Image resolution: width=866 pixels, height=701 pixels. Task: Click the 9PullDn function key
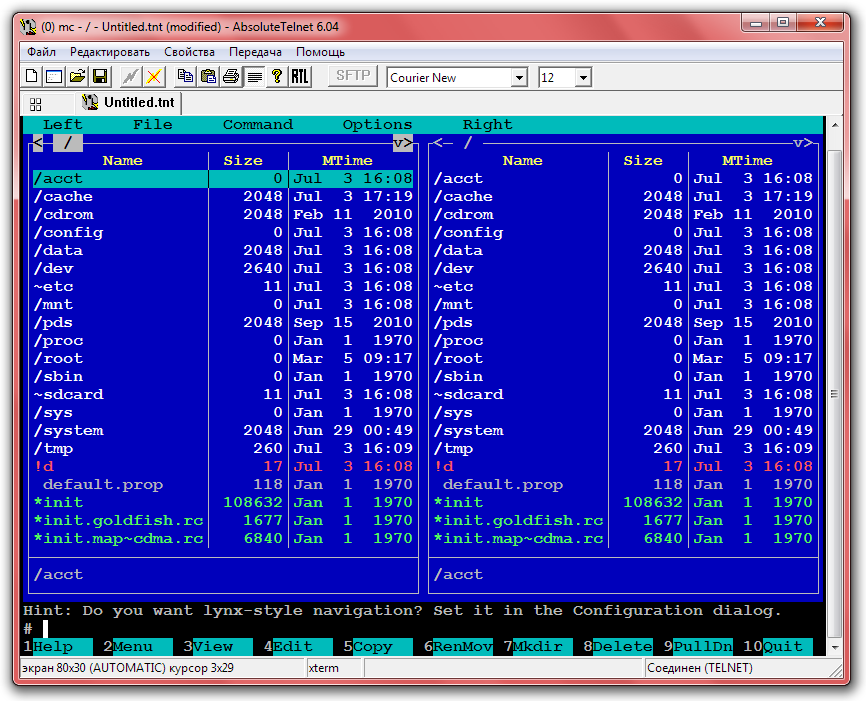698,646
